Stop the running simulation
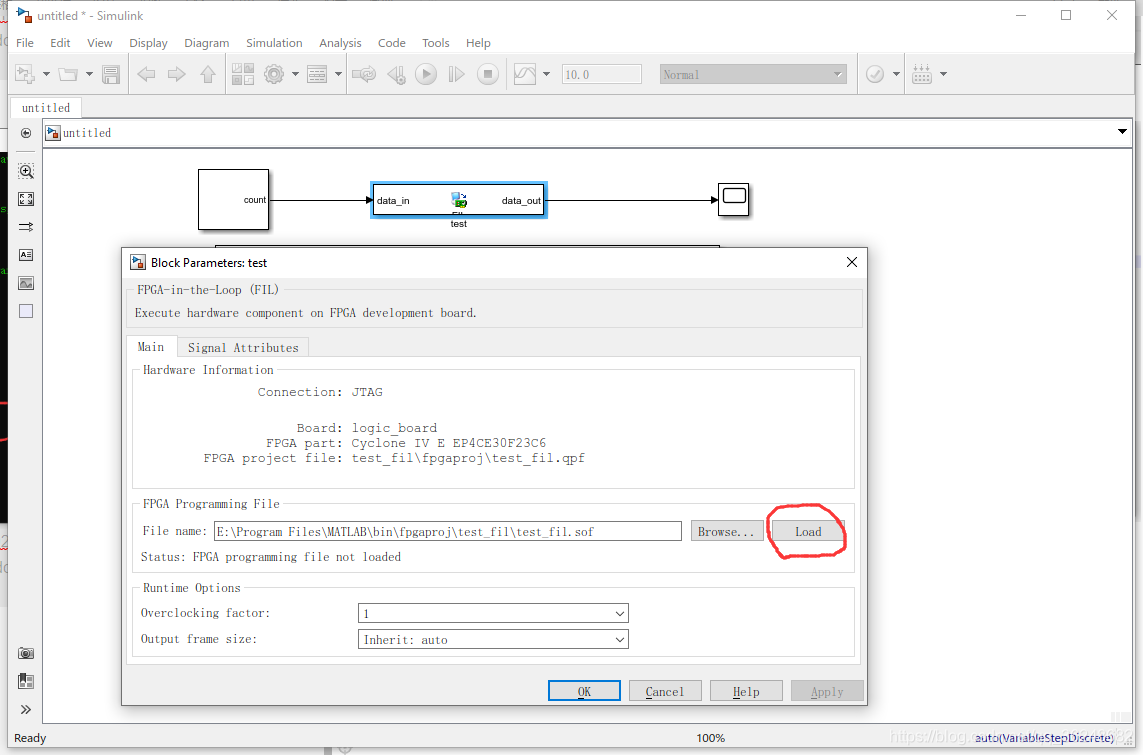1143x755 pixels. click(x=488, y=73)
